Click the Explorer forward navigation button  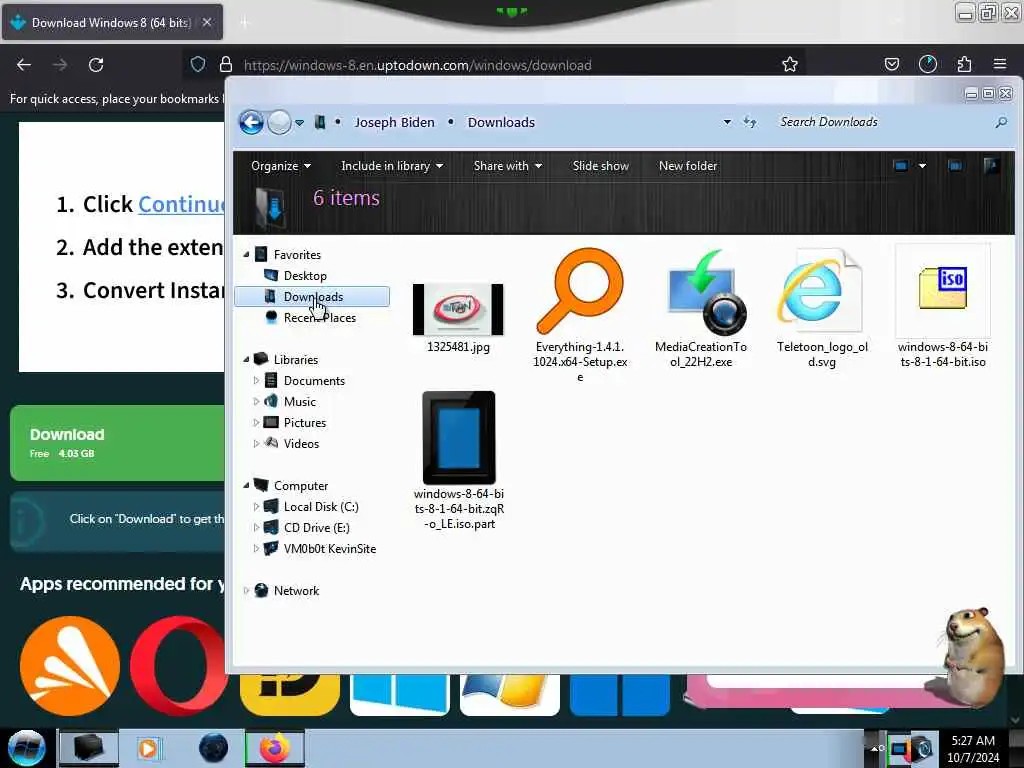[280, 122]
